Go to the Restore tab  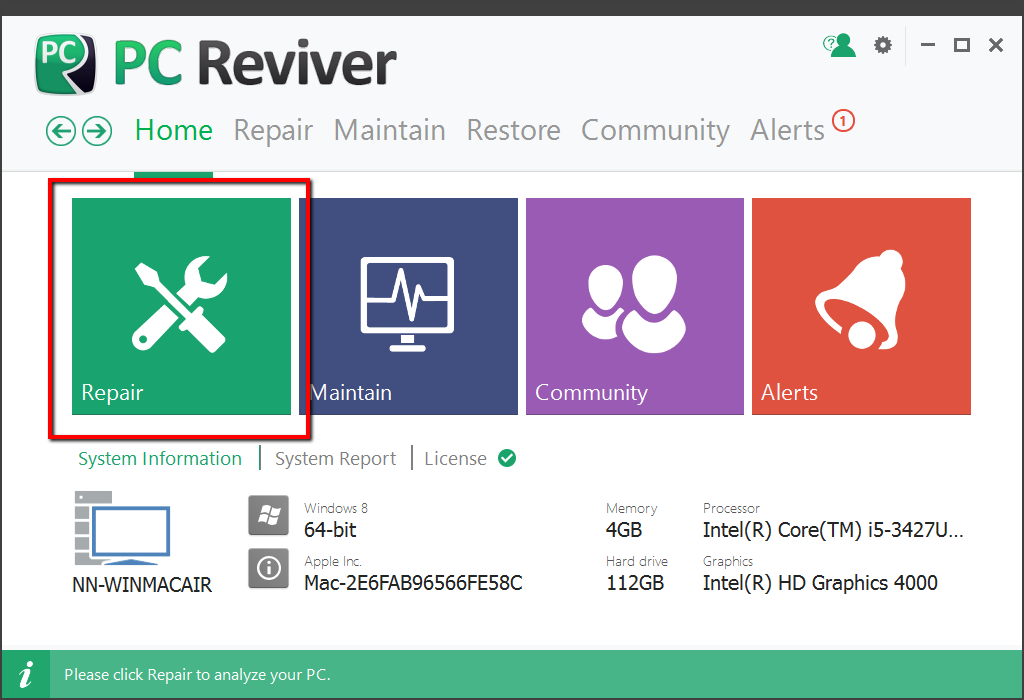[513, 131]
